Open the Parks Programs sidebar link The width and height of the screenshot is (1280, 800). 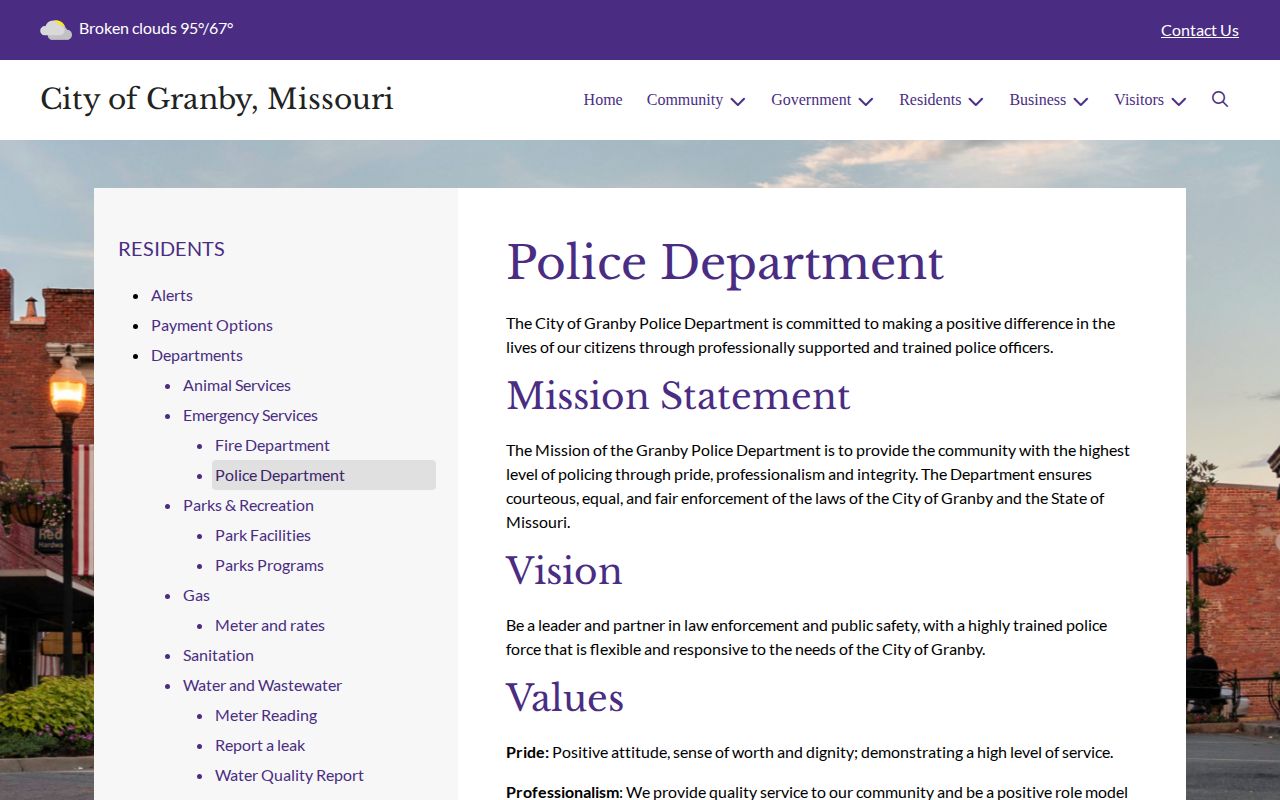pos(269,565)
